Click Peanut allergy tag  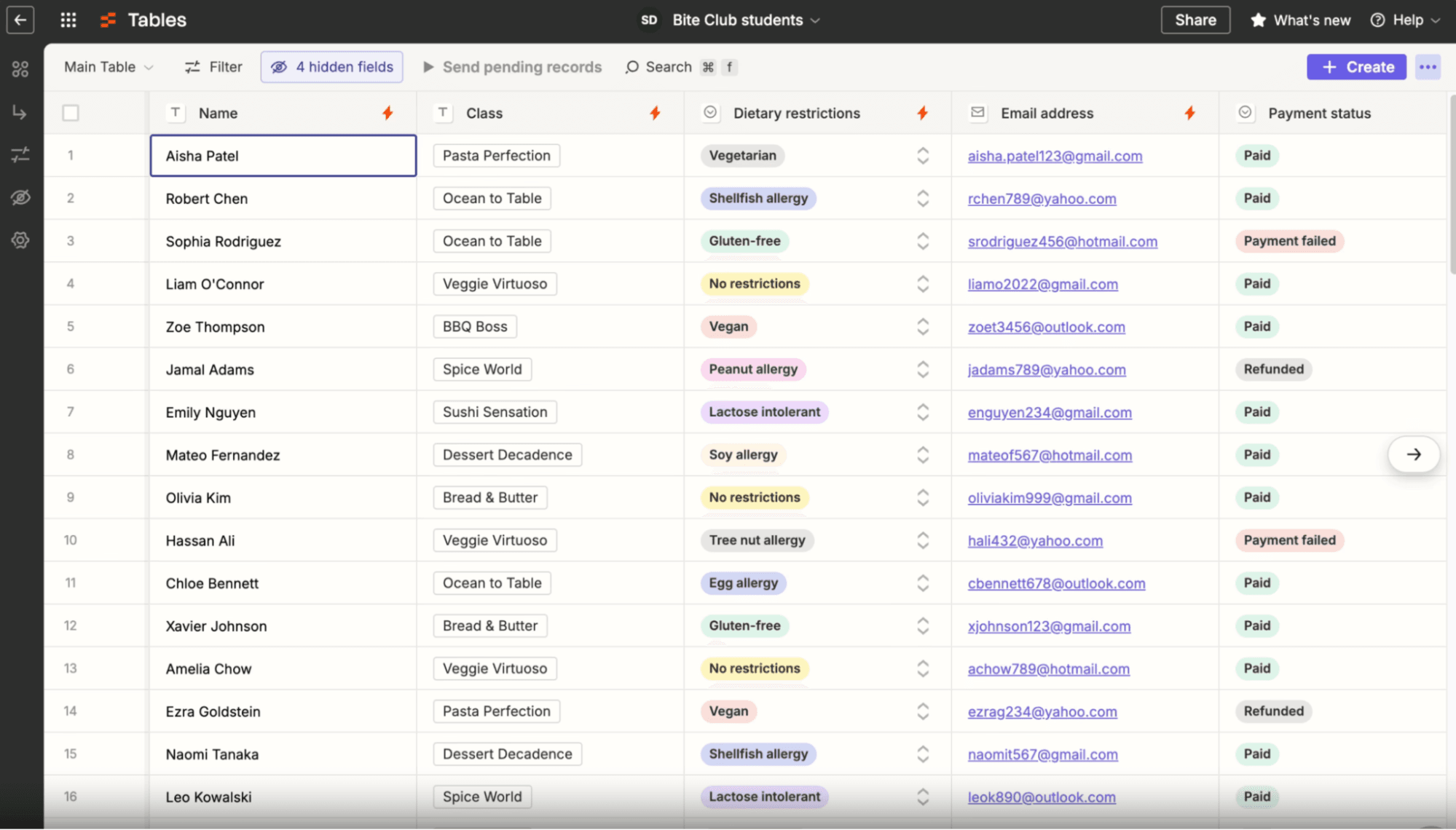(x=753, y=369)
